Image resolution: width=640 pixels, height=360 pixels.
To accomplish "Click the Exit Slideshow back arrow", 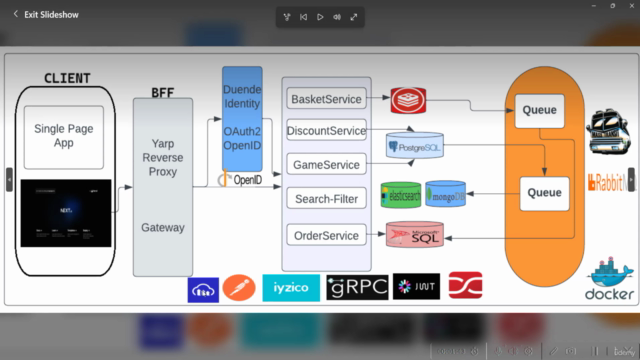I will [16, 14].
